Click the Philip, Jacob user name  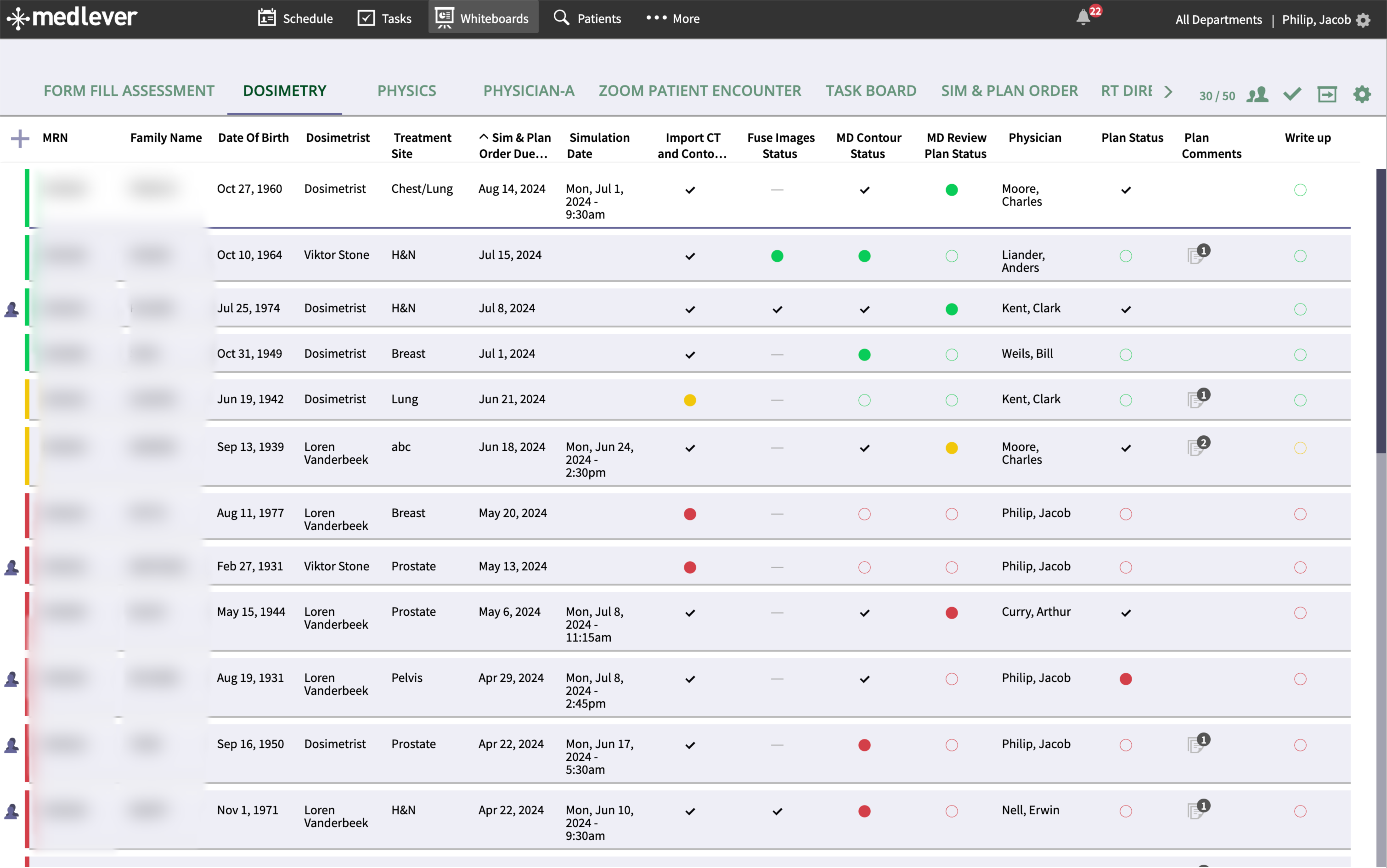pos(1316,19)
